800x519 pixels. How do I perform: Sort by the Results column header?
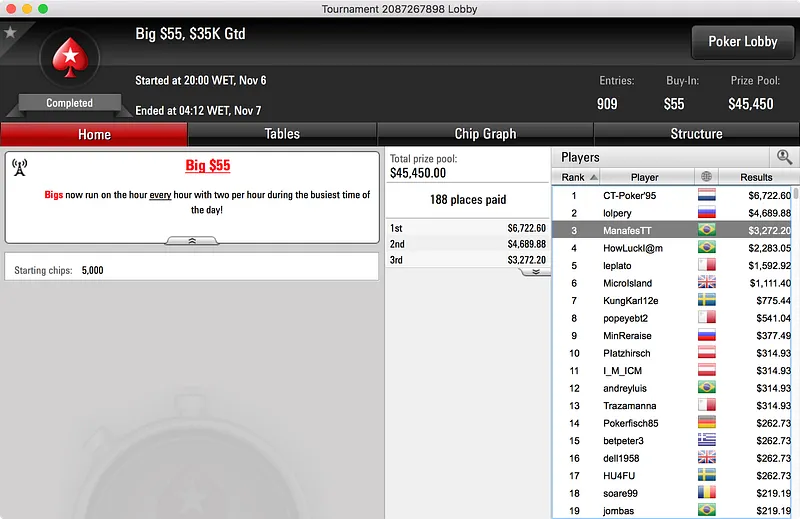756,177
